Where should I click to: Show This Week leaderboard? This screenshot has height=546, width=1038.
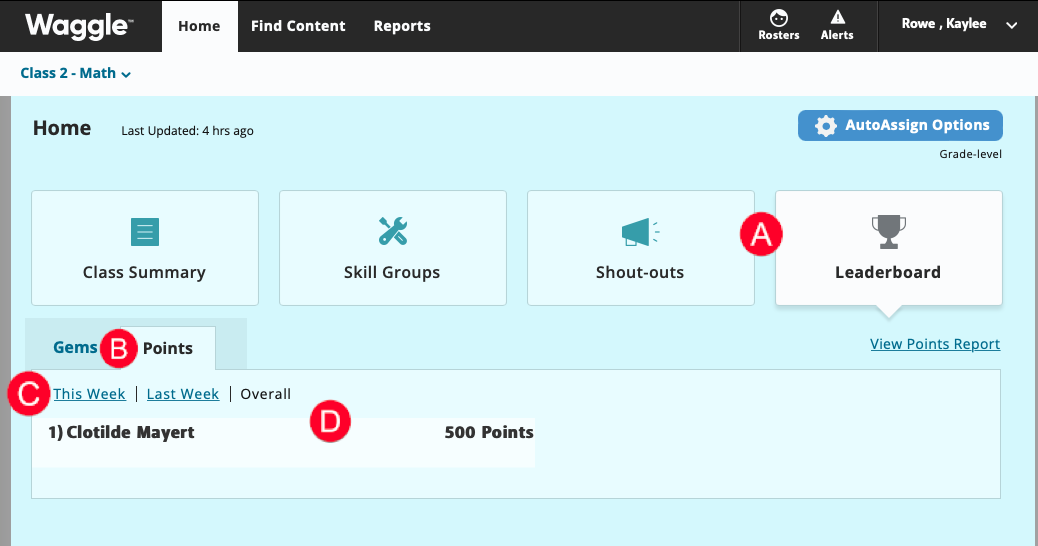coord(89,394)
